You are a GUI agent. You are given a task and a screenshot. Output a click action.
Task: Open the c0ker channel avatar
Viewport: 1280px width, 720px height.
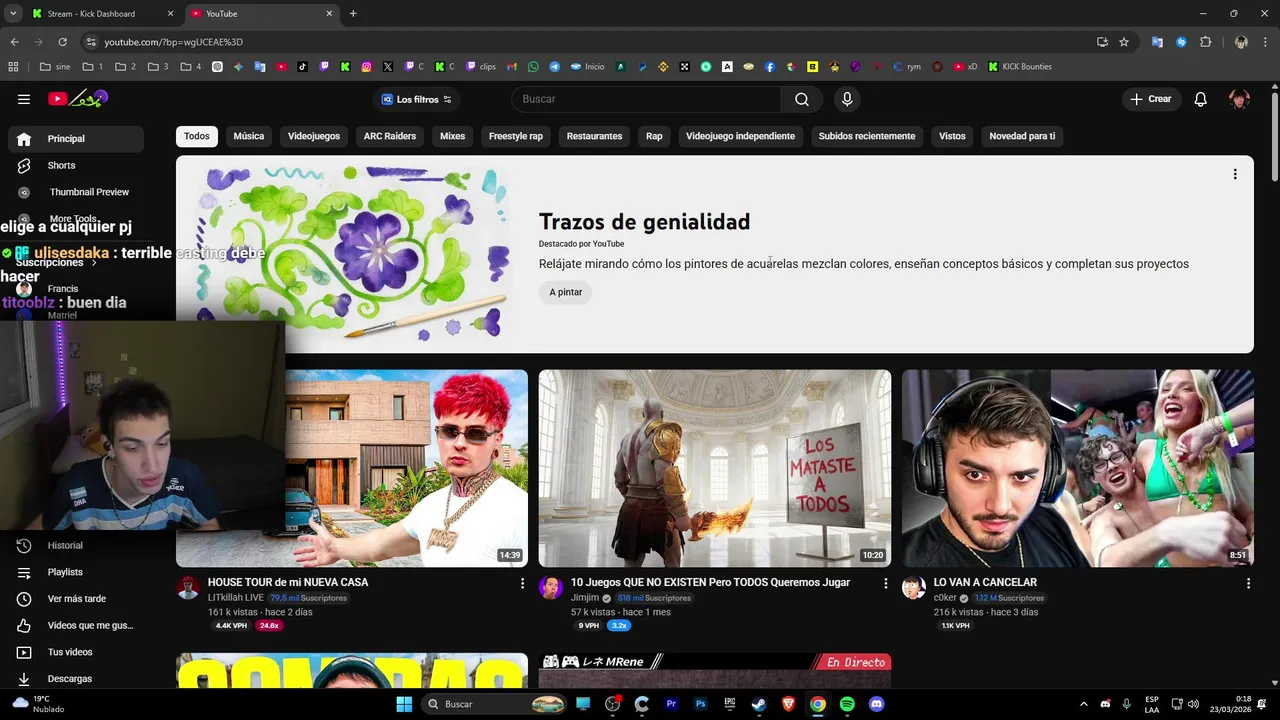point(914,587)
